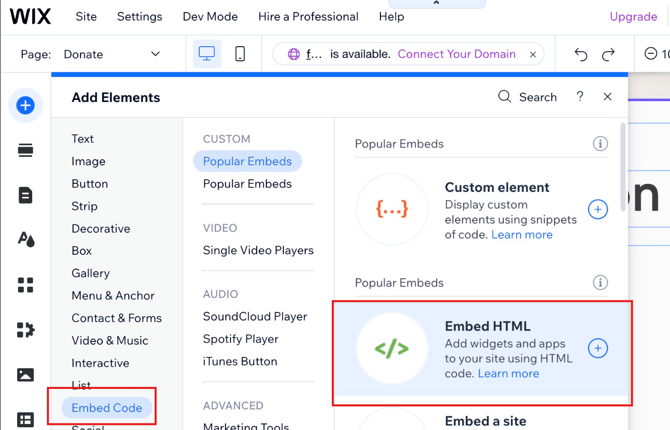Open the Dev Mode menu
This screenshot has width=670, height=430.
tap(210, 17)
